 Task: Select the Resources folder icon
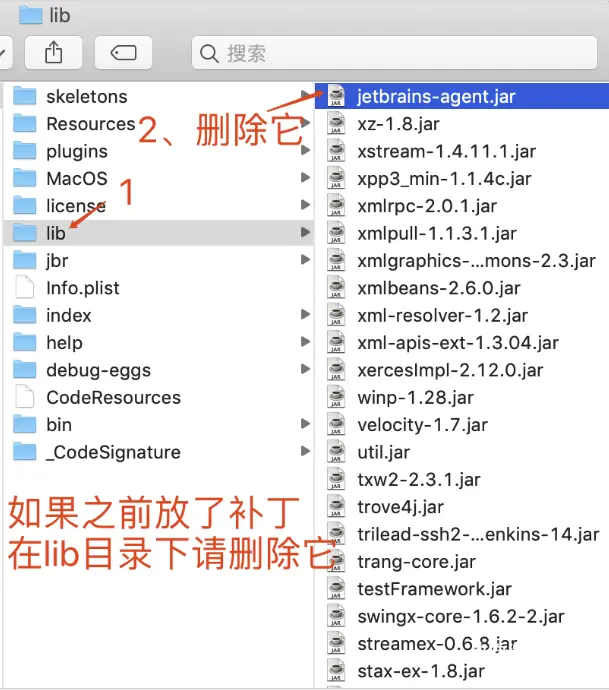25,123
